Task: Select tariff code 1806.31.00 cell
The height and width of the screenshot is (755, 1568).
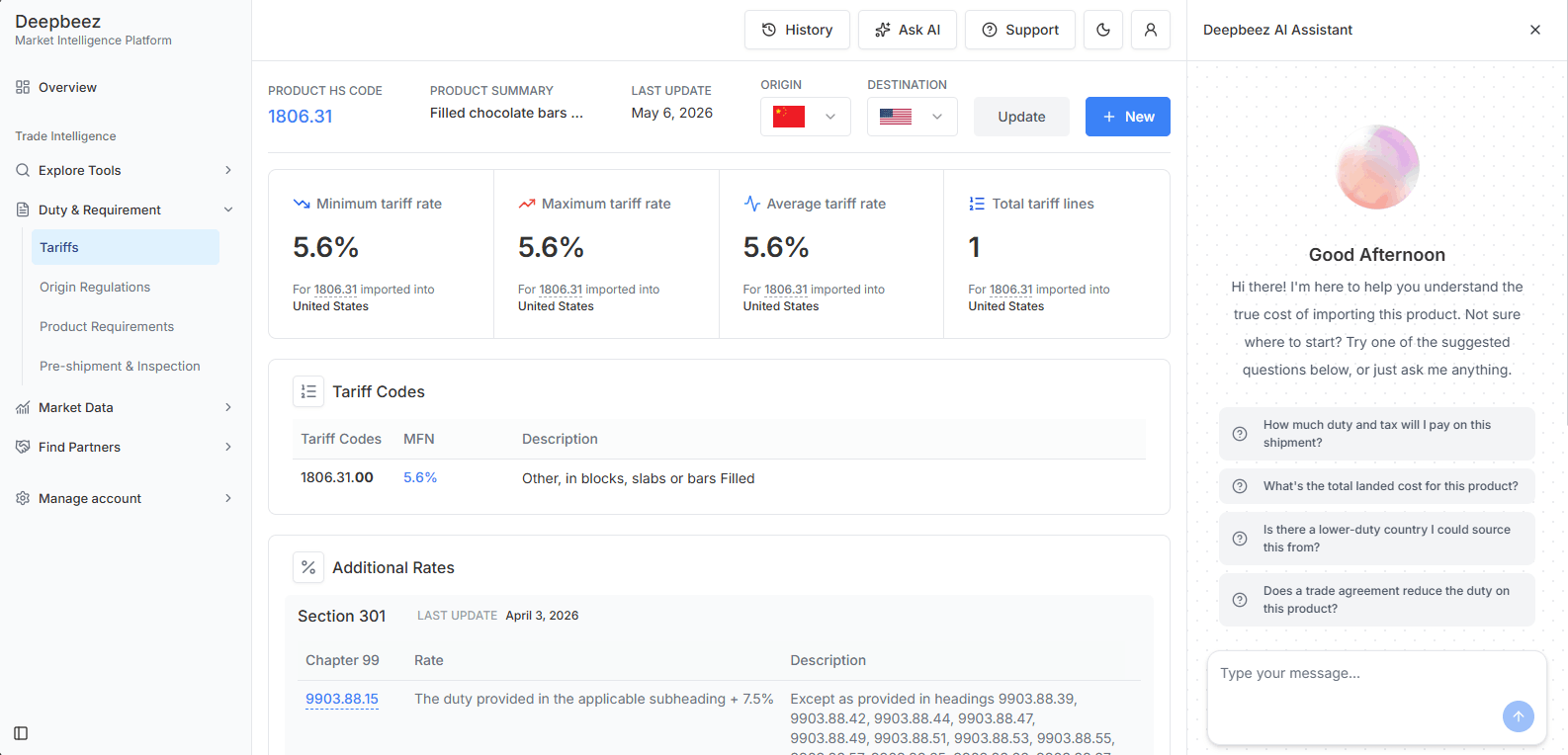Action: point(337,477)
